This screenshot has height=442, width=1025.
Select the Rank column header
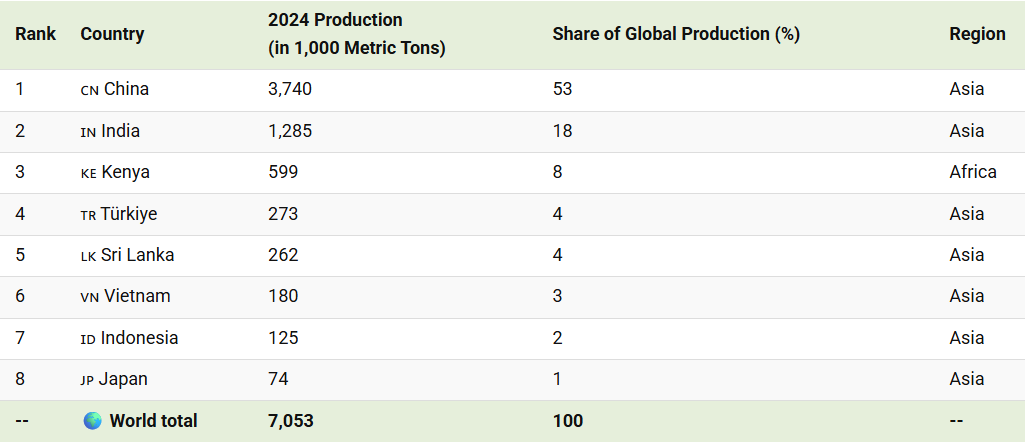[x=36, y=34]
